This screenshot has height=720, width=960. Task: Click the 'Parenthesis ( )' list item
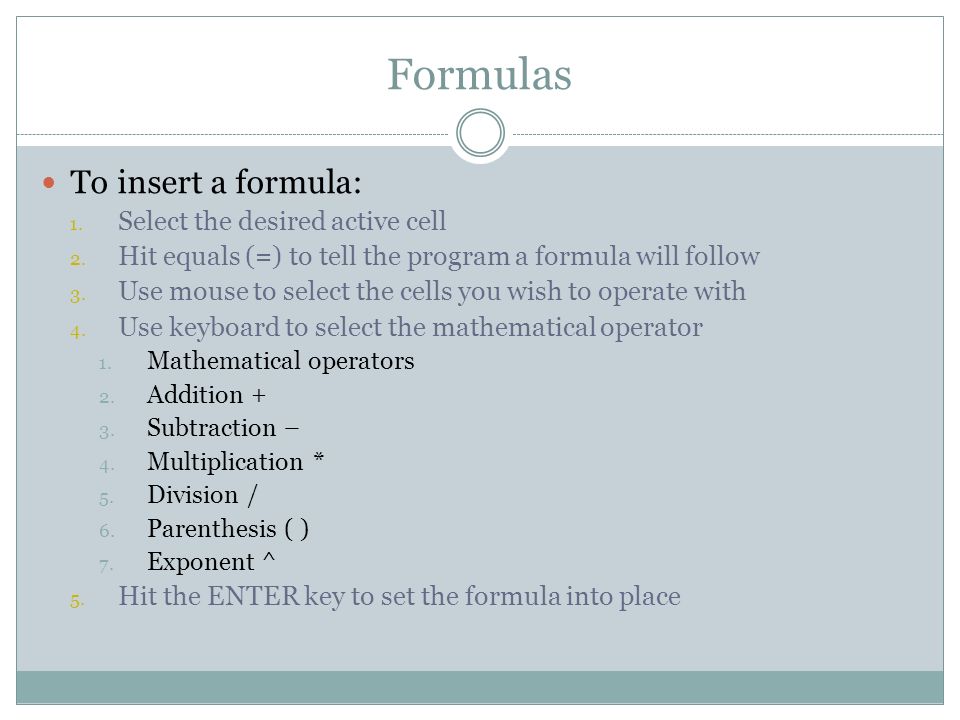click(228, 529)
